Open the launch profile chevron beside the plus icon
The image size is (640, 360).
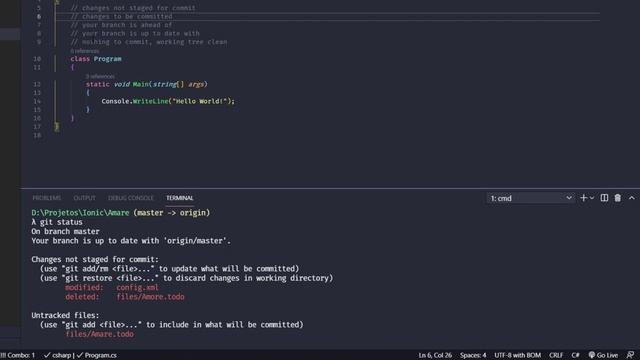[592, 198]
